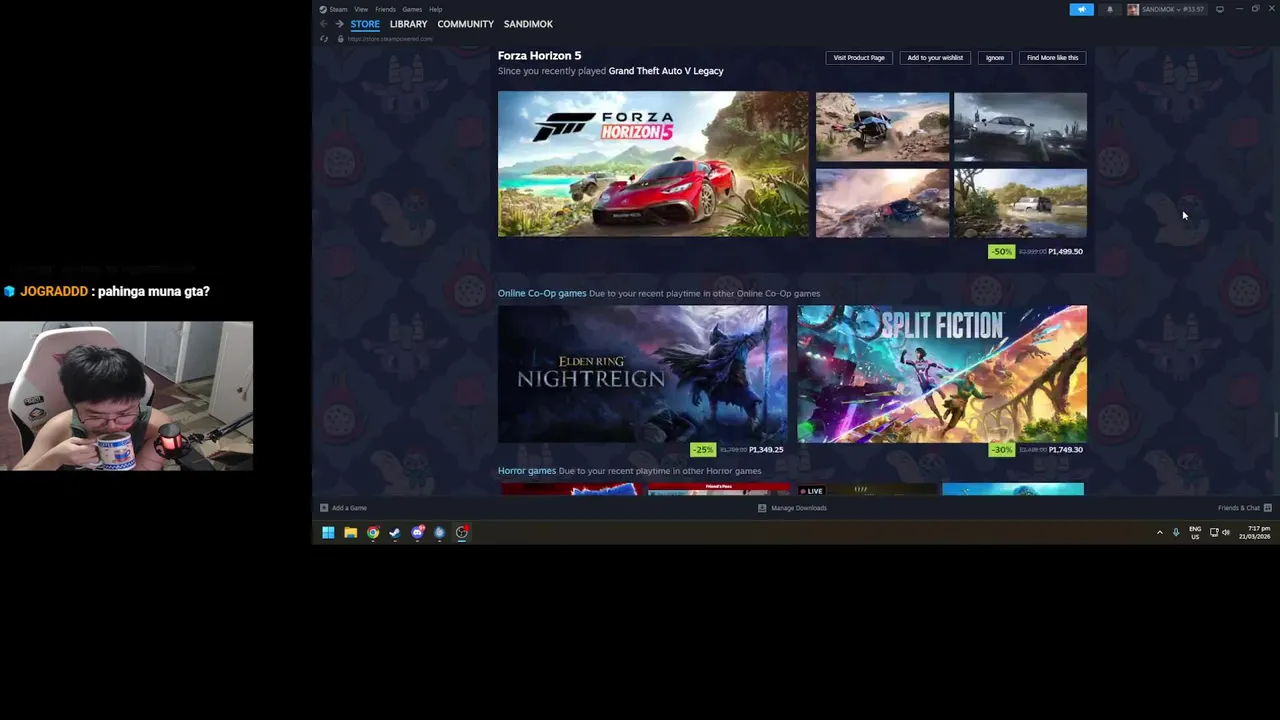Open the Forza Horizon 5 title link
Screen dimensions: 1280x720
539,56
